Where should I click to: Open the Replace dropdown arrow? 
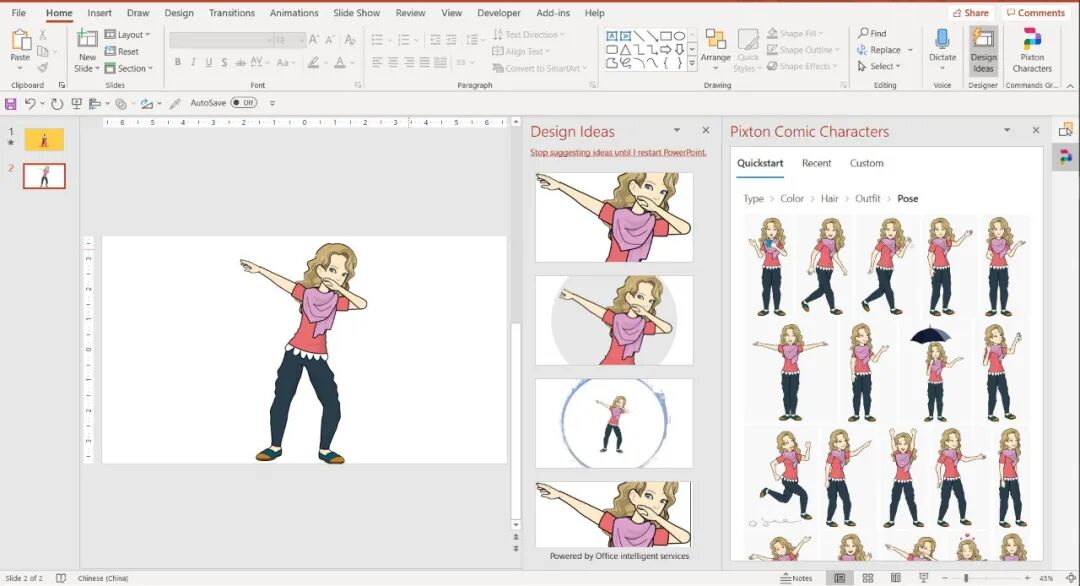pos(910,50)
